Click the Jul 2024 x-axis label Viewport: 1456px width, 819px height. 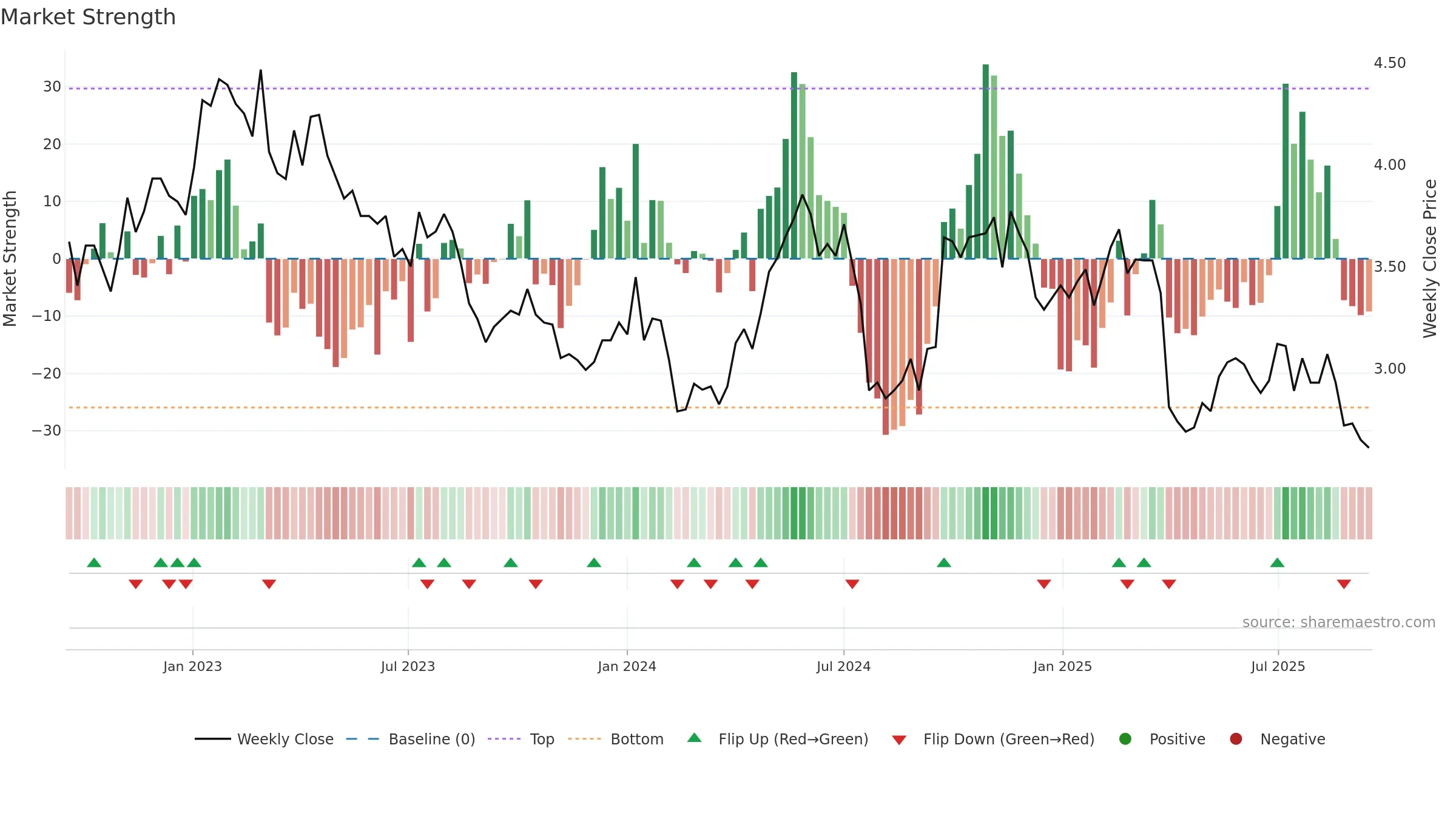pyautogui.click(x=843, y=666)
